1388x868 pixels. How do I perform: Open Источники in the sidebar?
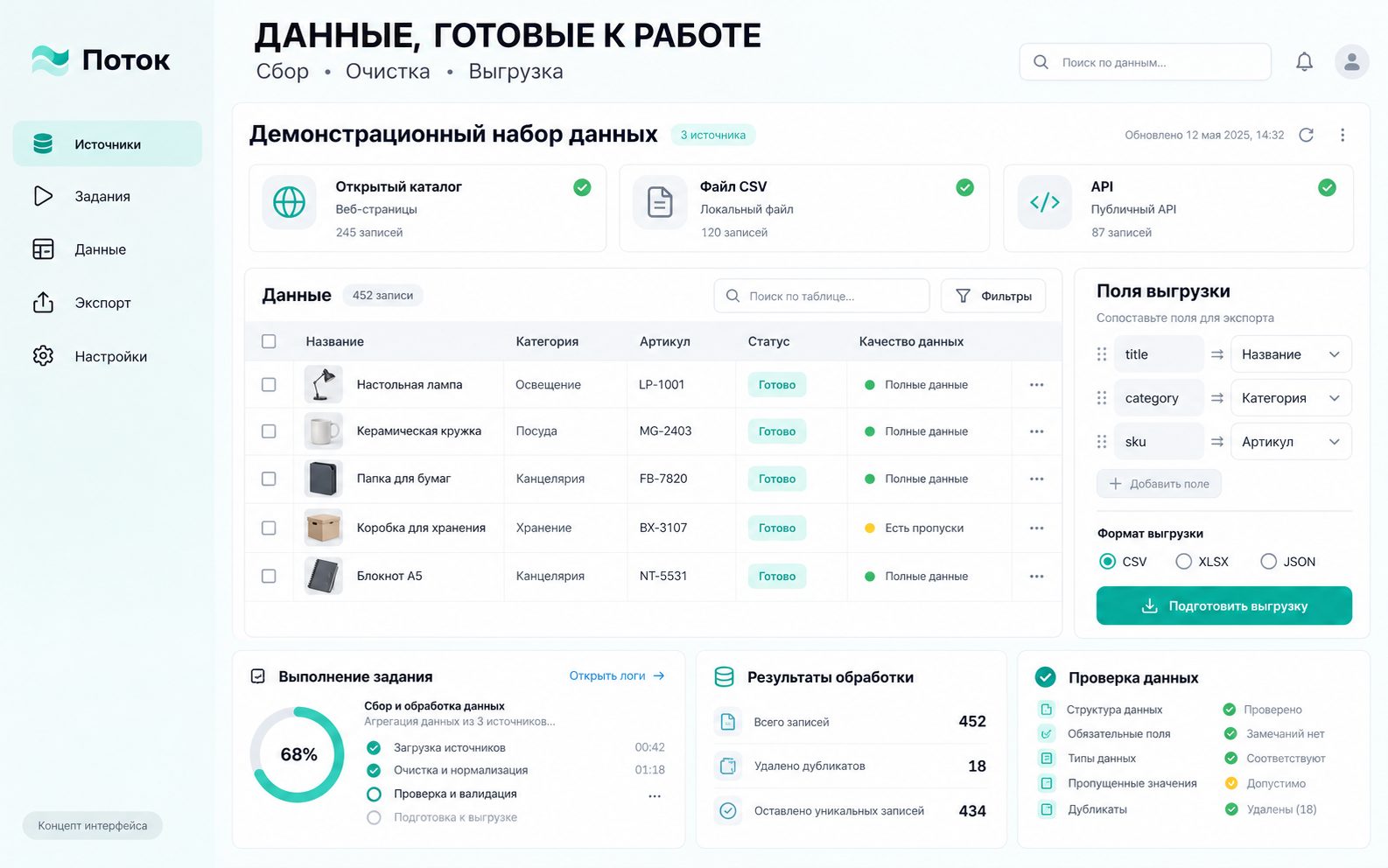108,143
